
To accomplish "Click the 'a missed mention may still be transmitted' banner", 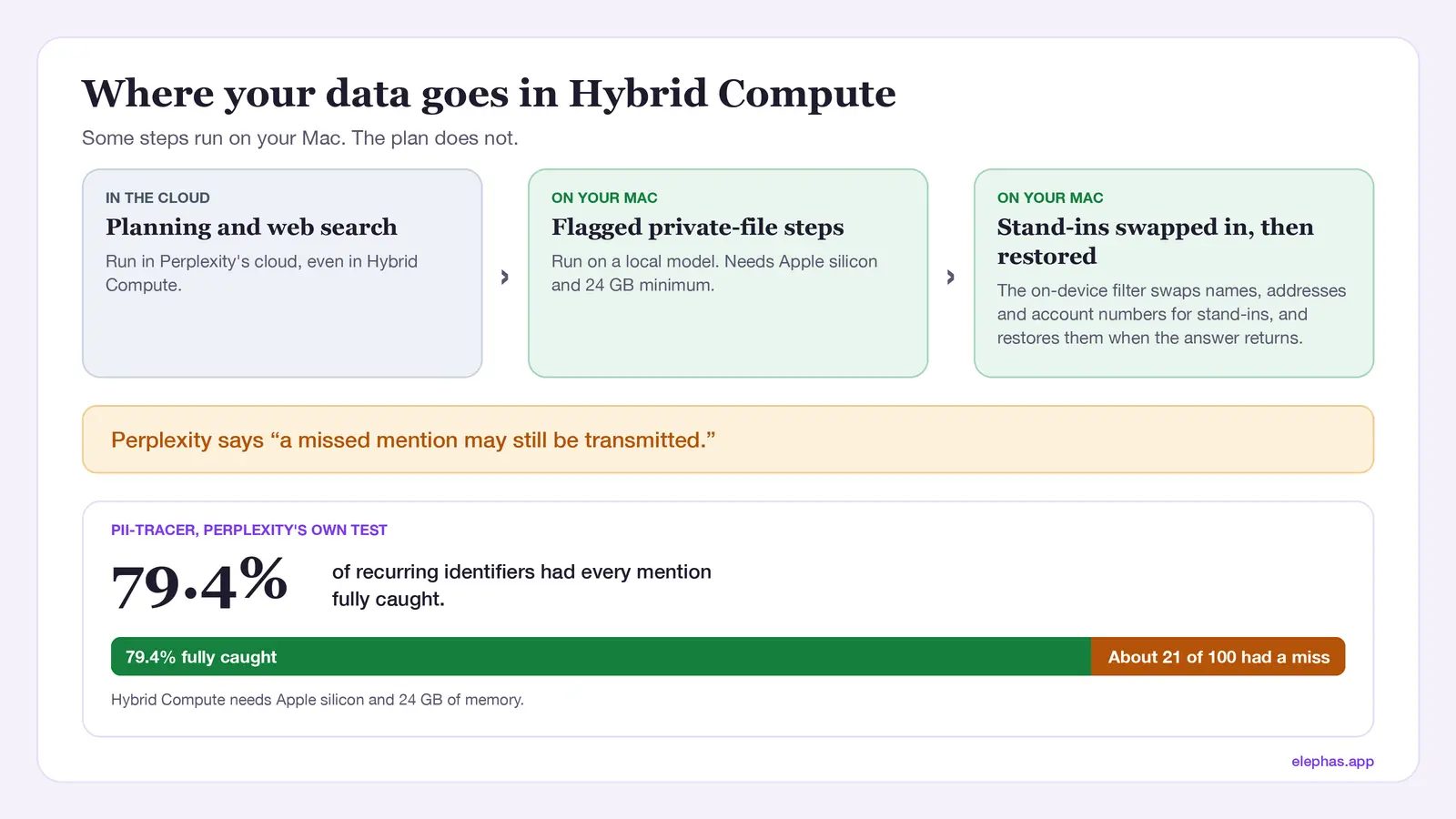I will [x=728, y=440].
